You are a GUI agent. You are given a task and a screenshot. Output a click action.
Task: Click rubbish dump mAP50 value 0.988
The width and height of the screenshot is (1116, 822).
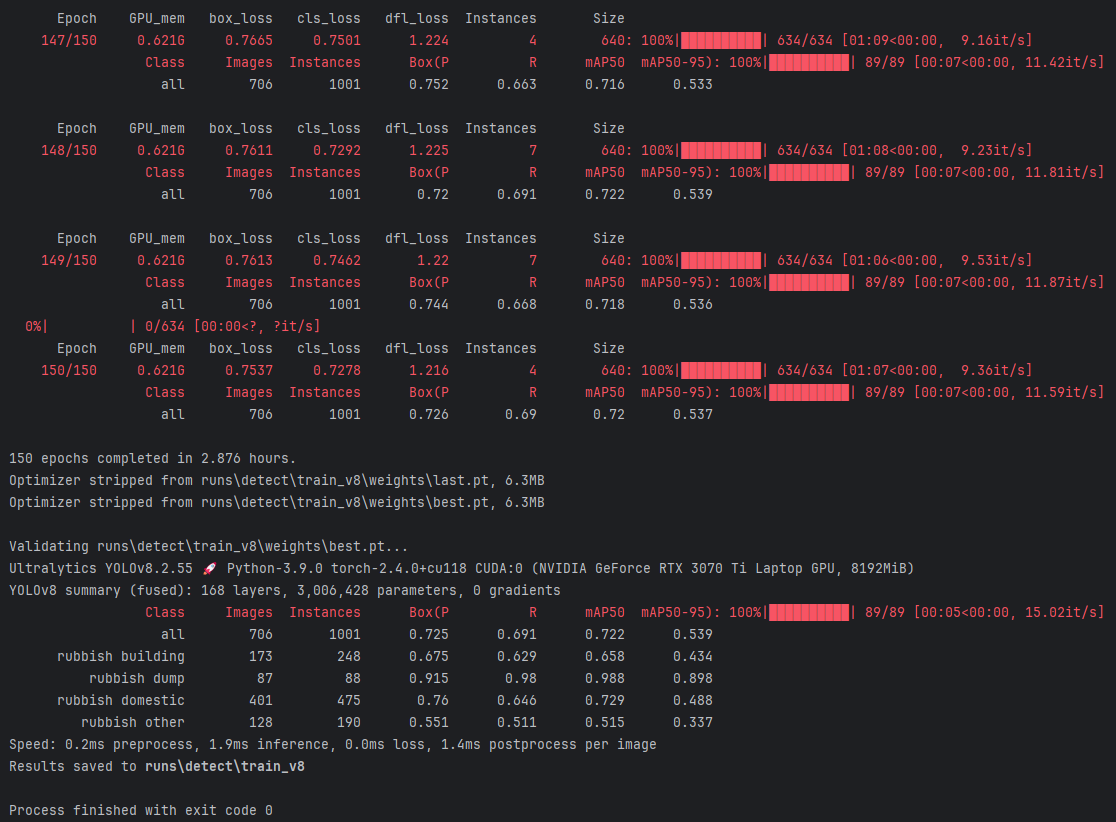tap(605, 678)
